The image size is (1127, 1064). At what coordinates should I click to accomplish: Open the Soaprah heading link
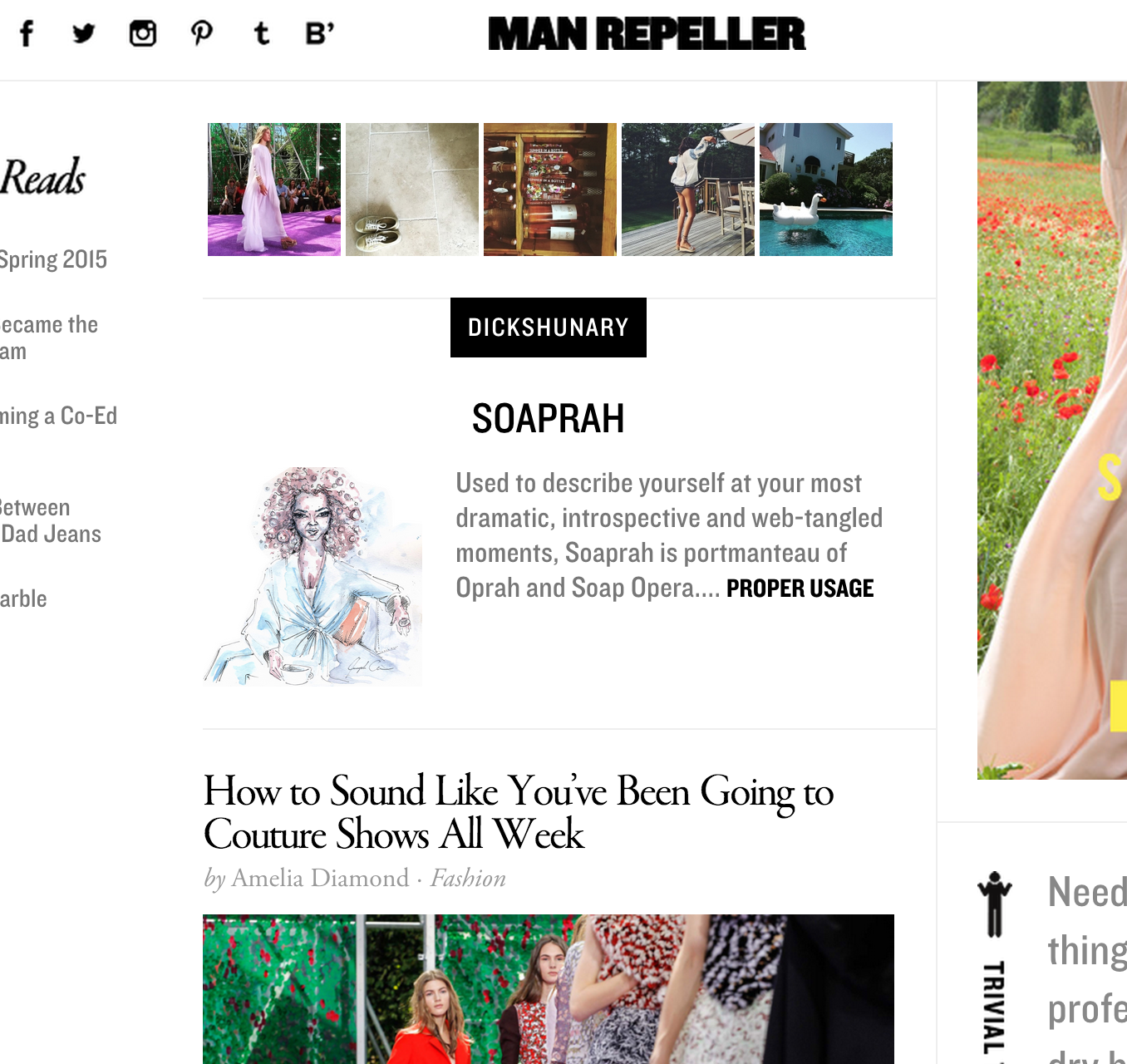pos(549,418)
